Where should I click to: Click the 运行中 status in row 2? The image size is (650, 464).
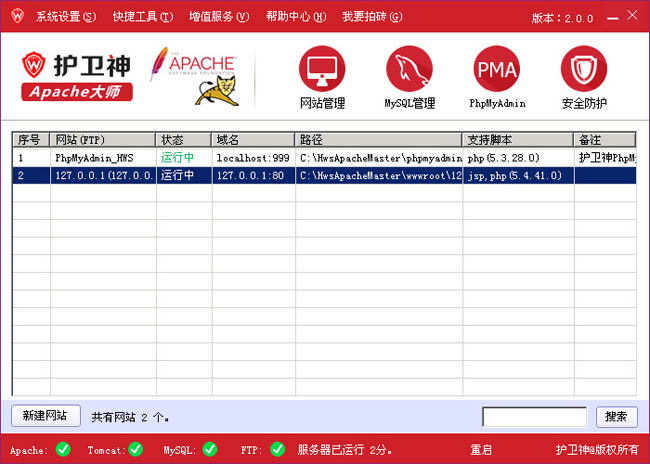point(177,175)
